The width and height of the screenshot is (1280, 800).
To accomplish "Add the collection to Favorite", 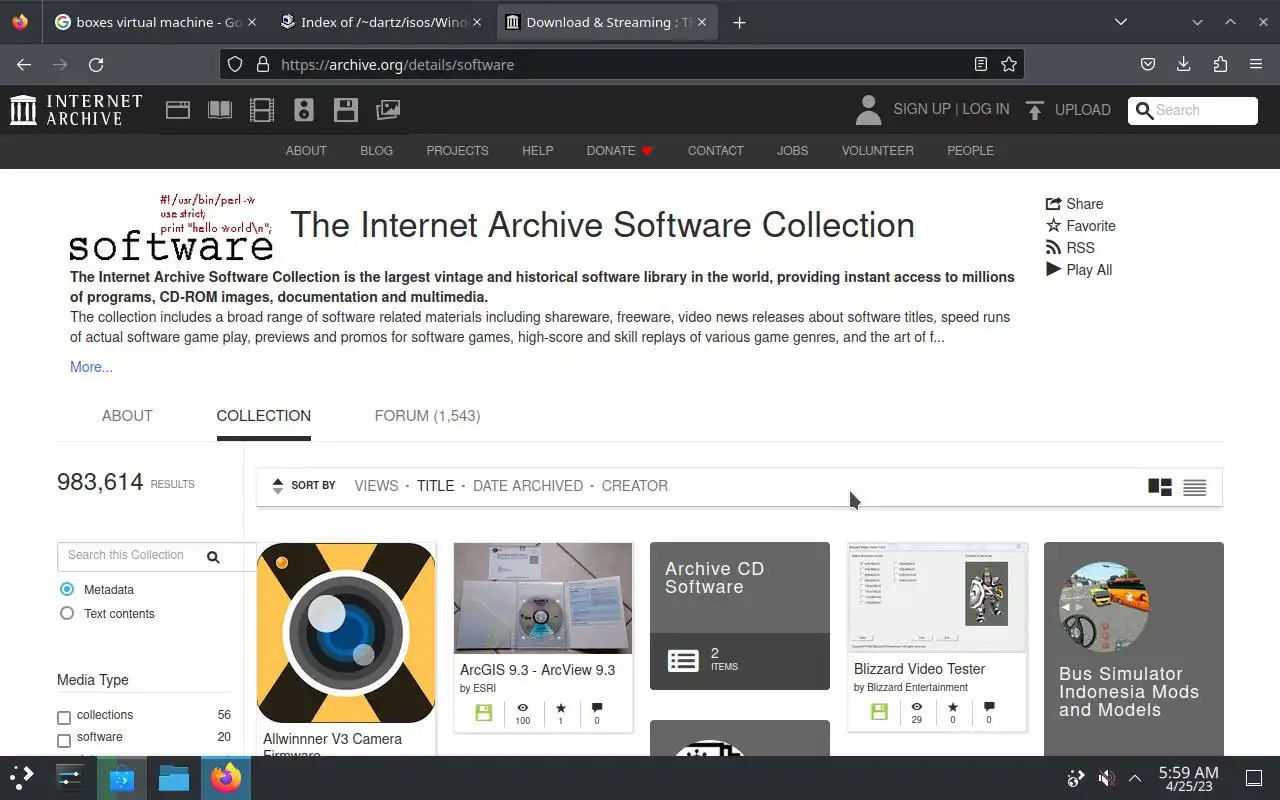I will (1080, 226).
